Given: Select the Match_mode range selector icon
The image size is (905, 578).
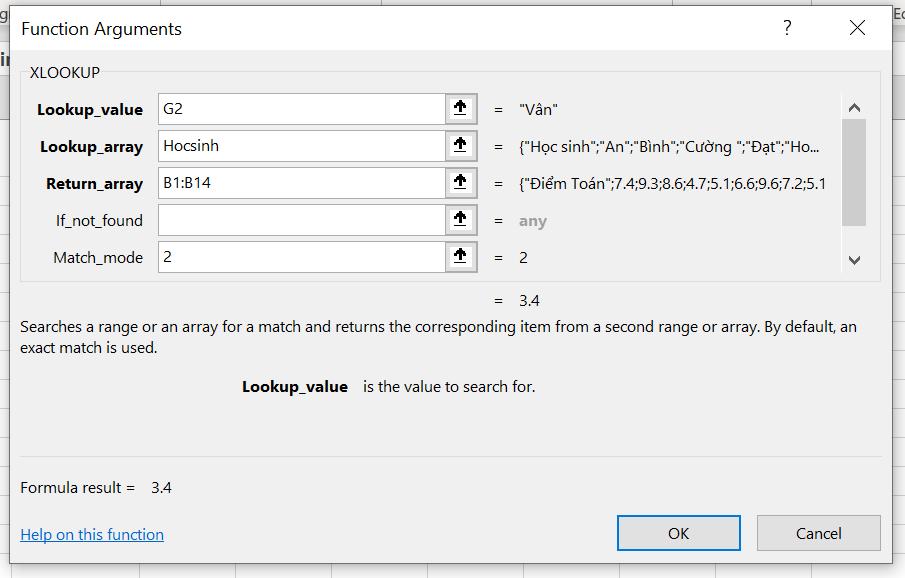Looking at the screenshot, I should coord(460,257).
